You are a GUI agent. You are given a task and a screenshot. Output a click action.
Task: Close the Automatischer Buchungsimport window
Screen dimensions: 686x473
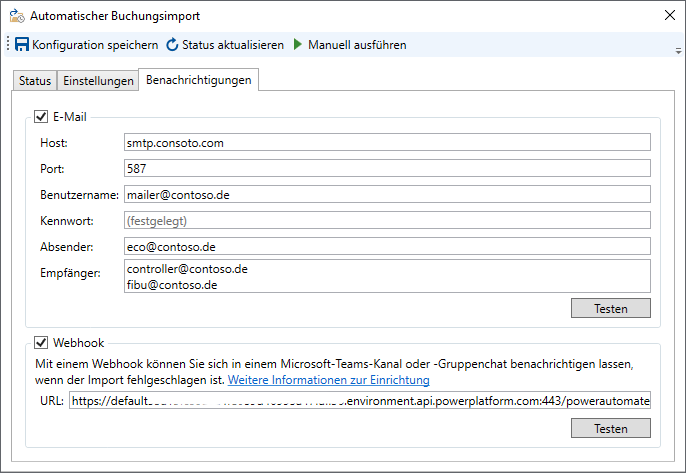coord(668,15)
